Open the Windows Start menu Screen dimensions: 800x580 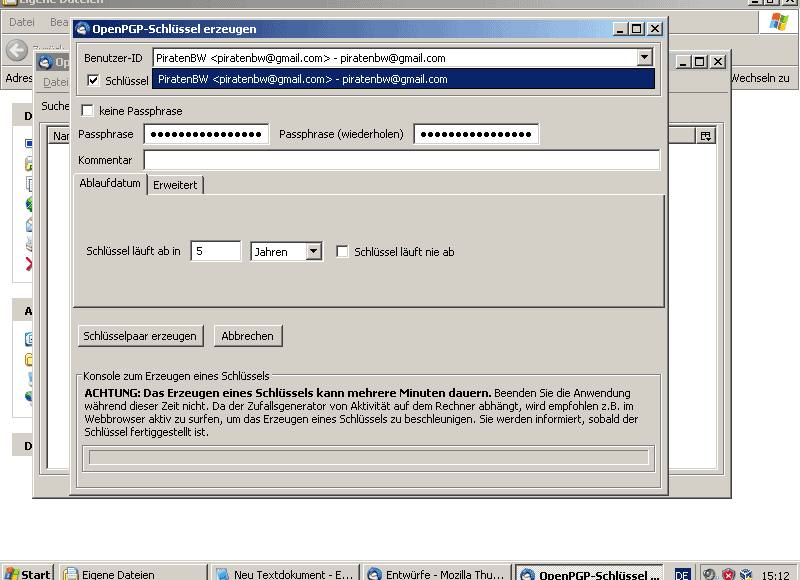click(28, 574)
